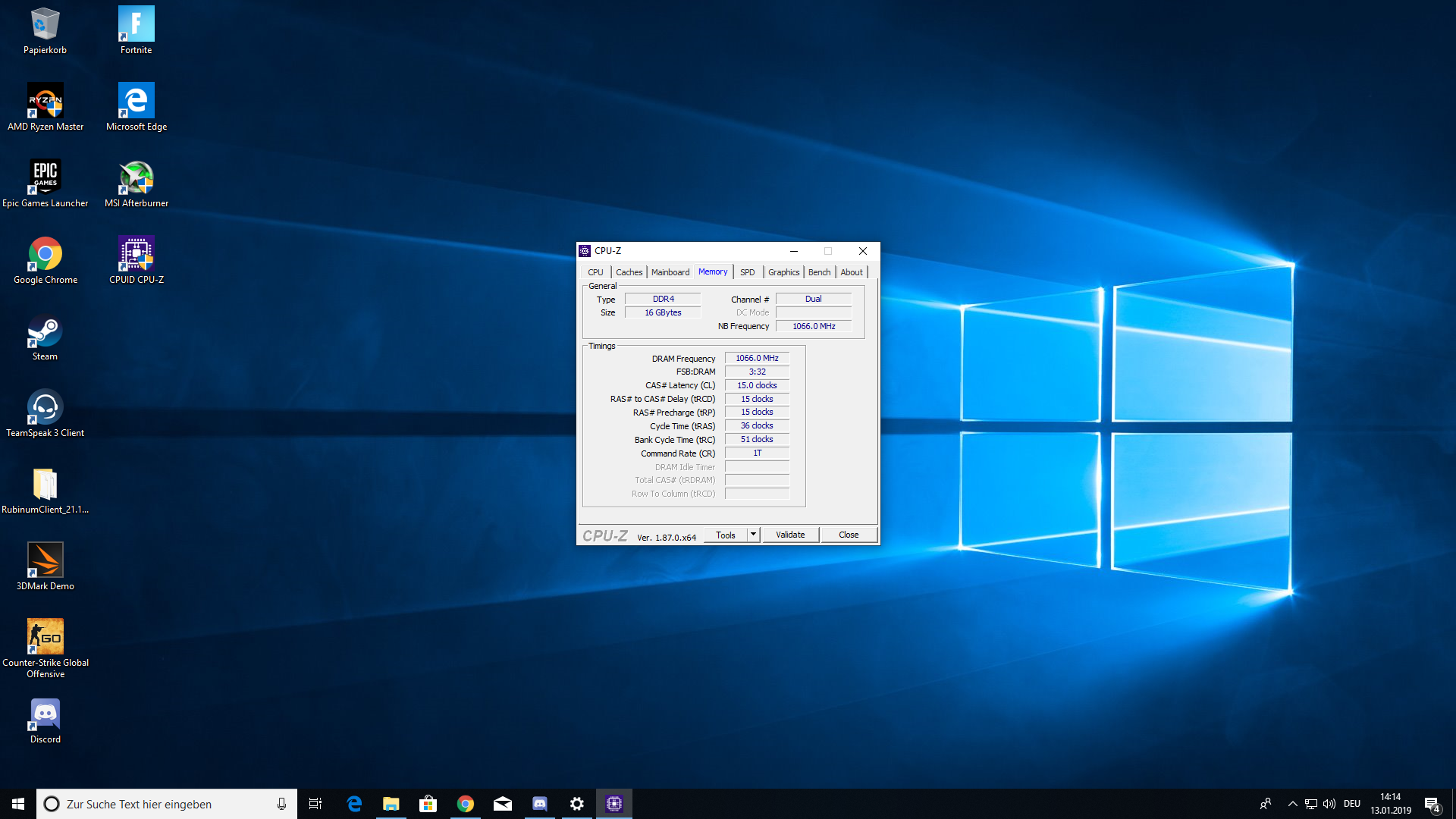Viewport: 1456px width, 819px height.
Task: Click the CPUID CPU-Z desktop icon
Action: pyautogui.click(x=136, y=255)
